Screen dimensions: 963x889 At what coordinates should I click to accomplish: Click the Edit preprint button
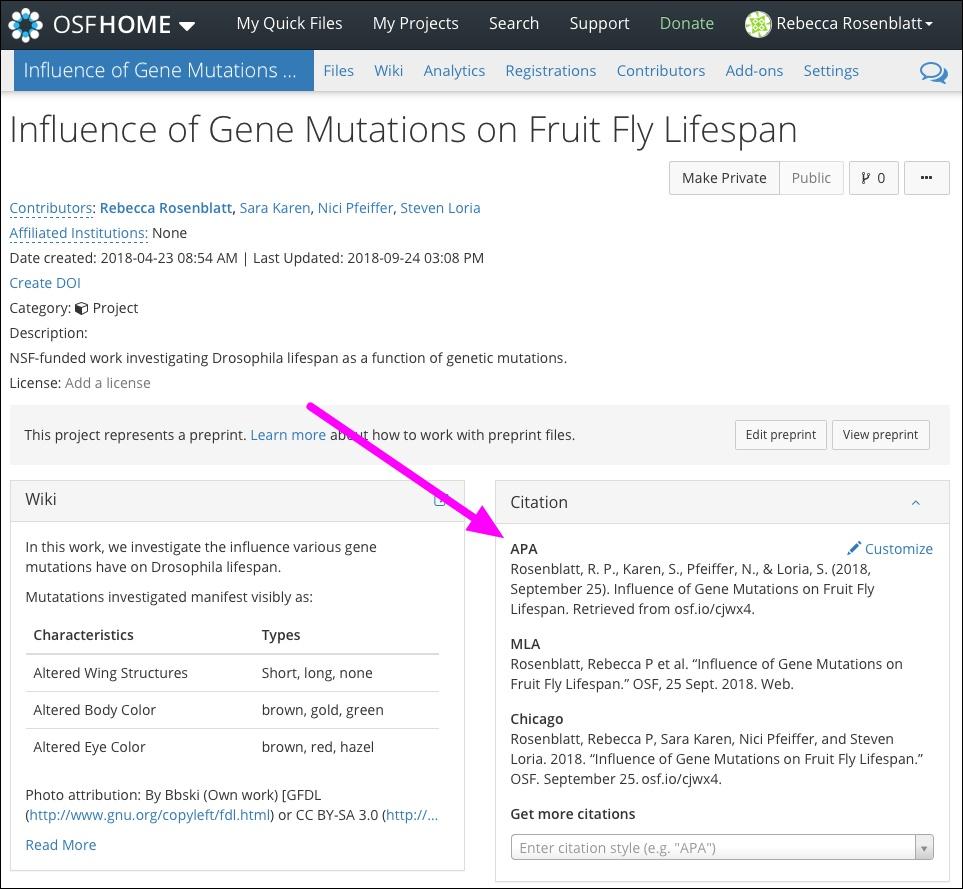781,435
